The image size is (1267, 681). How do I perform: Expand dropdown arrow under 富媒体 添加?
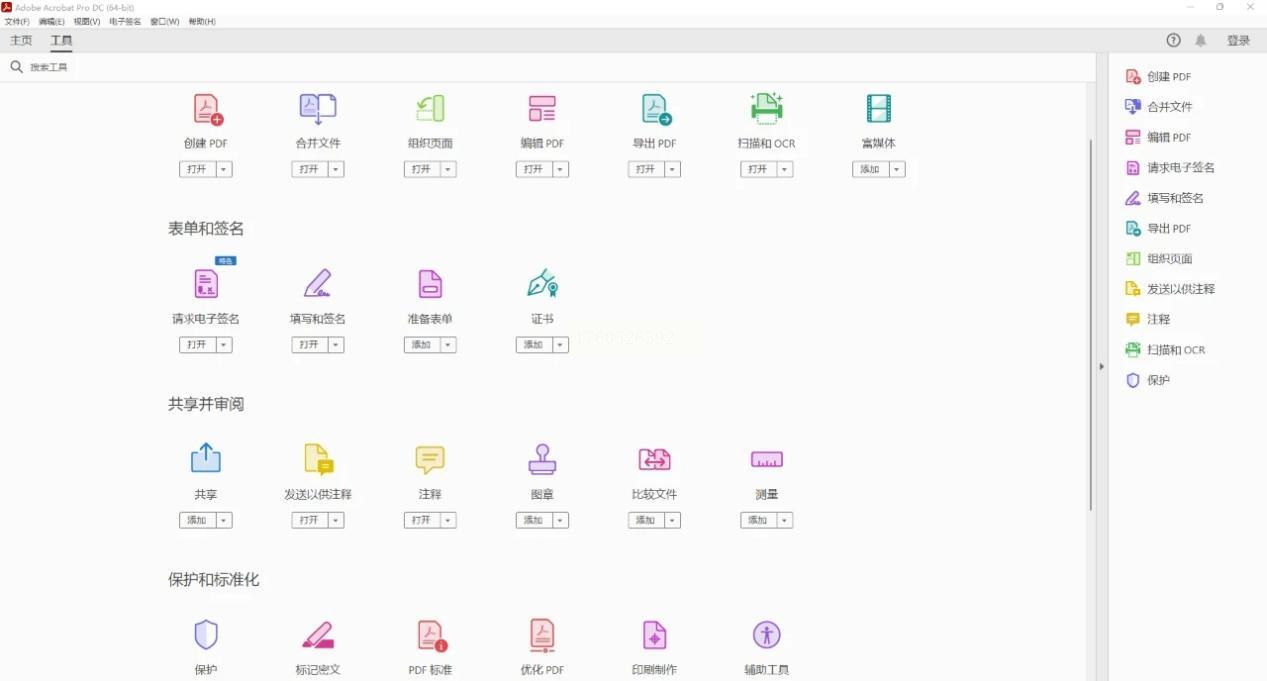(x=897, y=169)
